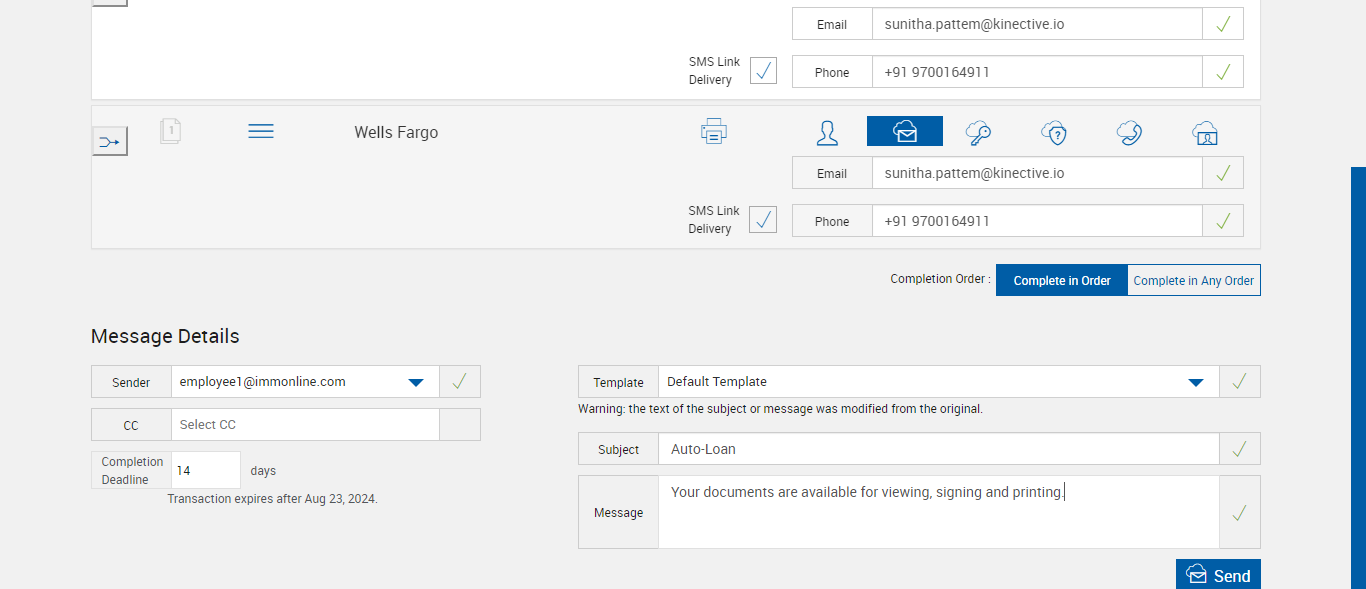Image resolution: width=1366 pixels, height=589 pixels.
Task: Click the Subject field containing Auto-Loan
Action: pyautogui.click(x=938, y=449)
